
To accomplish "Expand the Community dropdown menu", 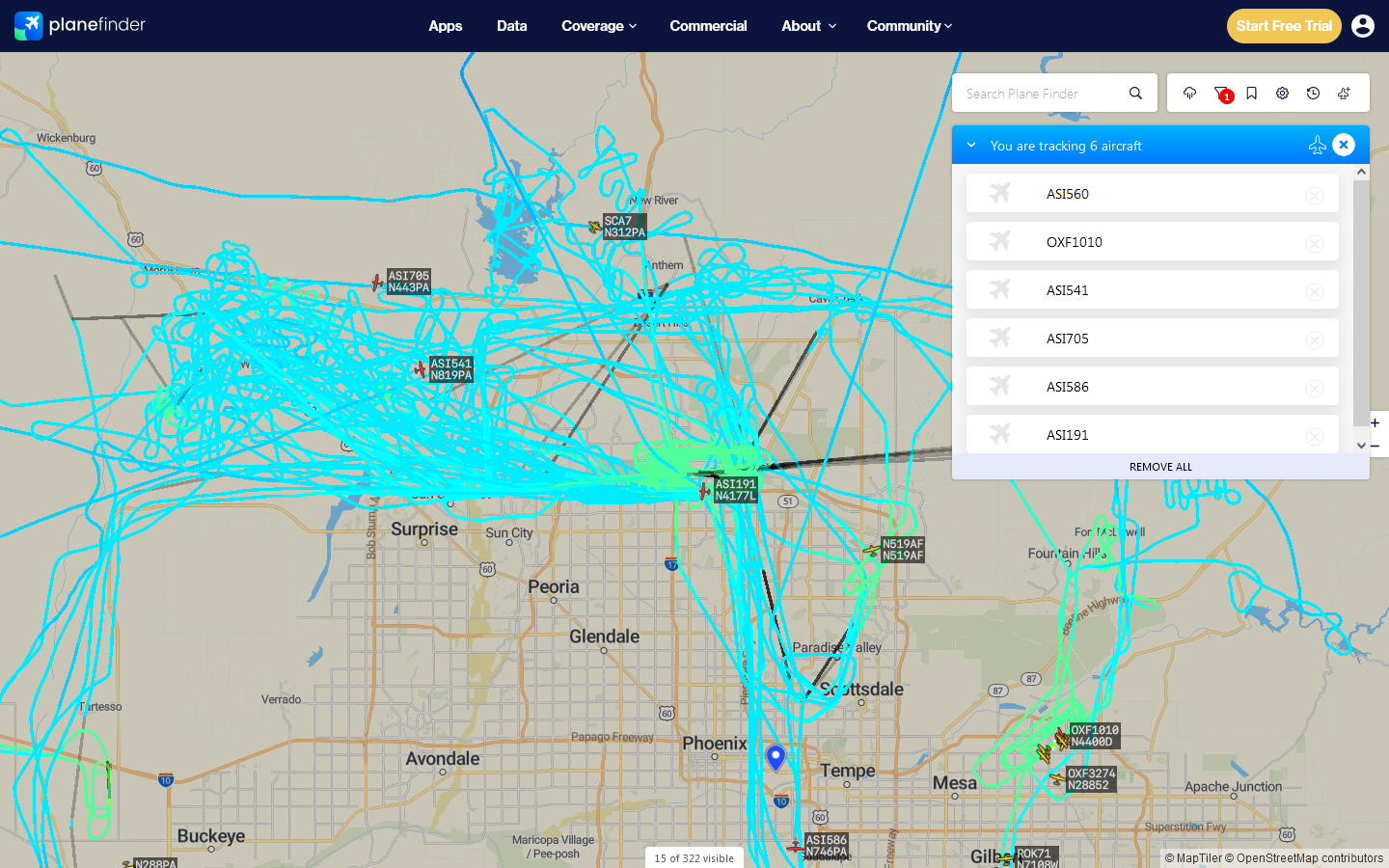I will (x=910, y=26).
